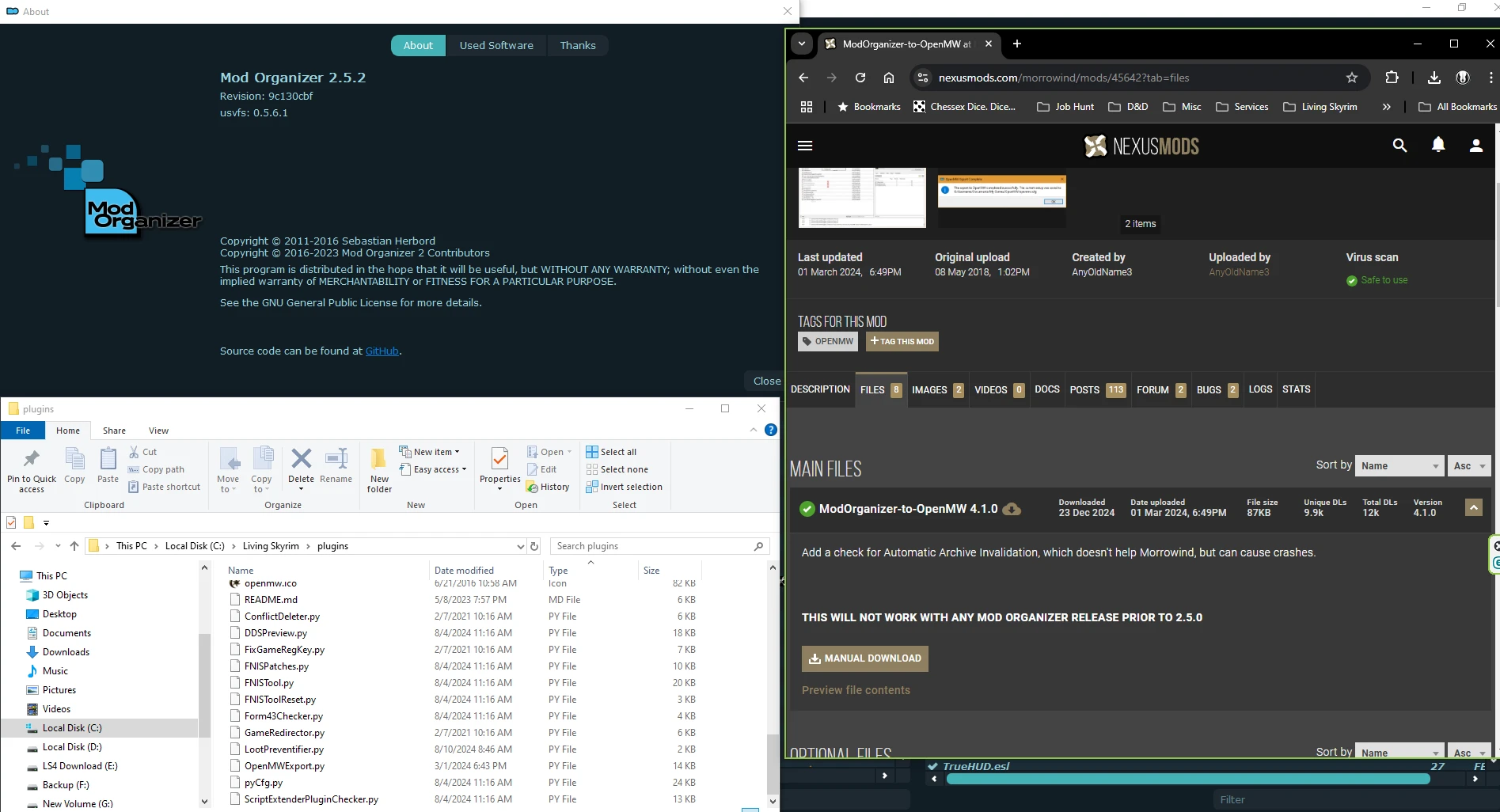Open browser extensions puzzle icon
The image size is (1500, 812).
click(1392, 78)
